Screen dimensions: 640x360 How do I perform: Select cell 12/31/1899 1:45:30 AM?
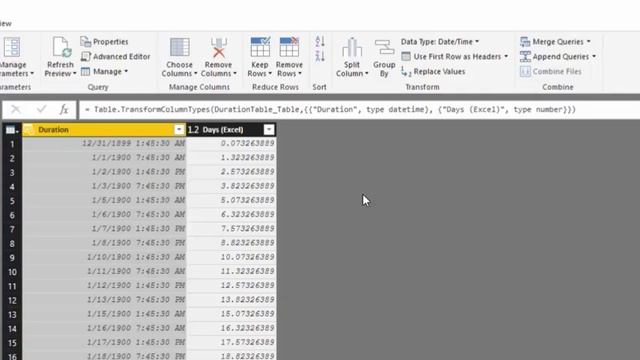click(x=104, y=143)
